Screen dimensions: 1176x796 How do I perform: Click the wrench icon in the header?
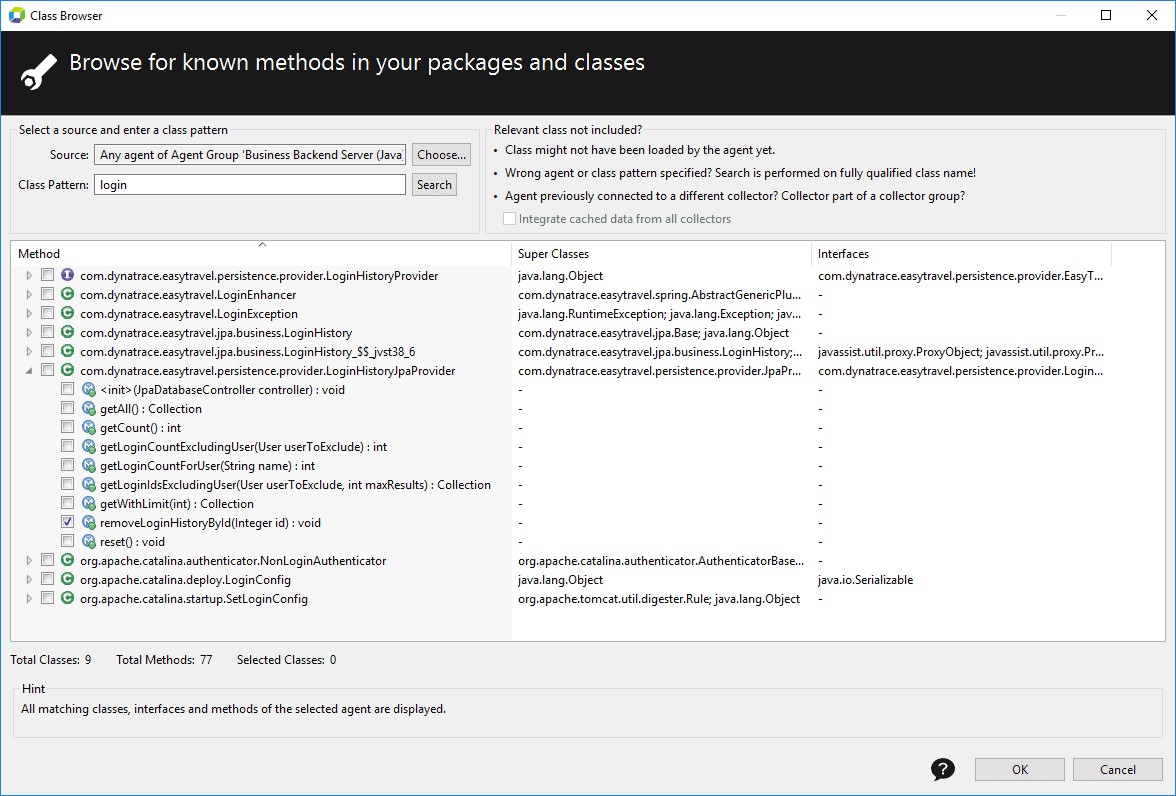(38, 72)
